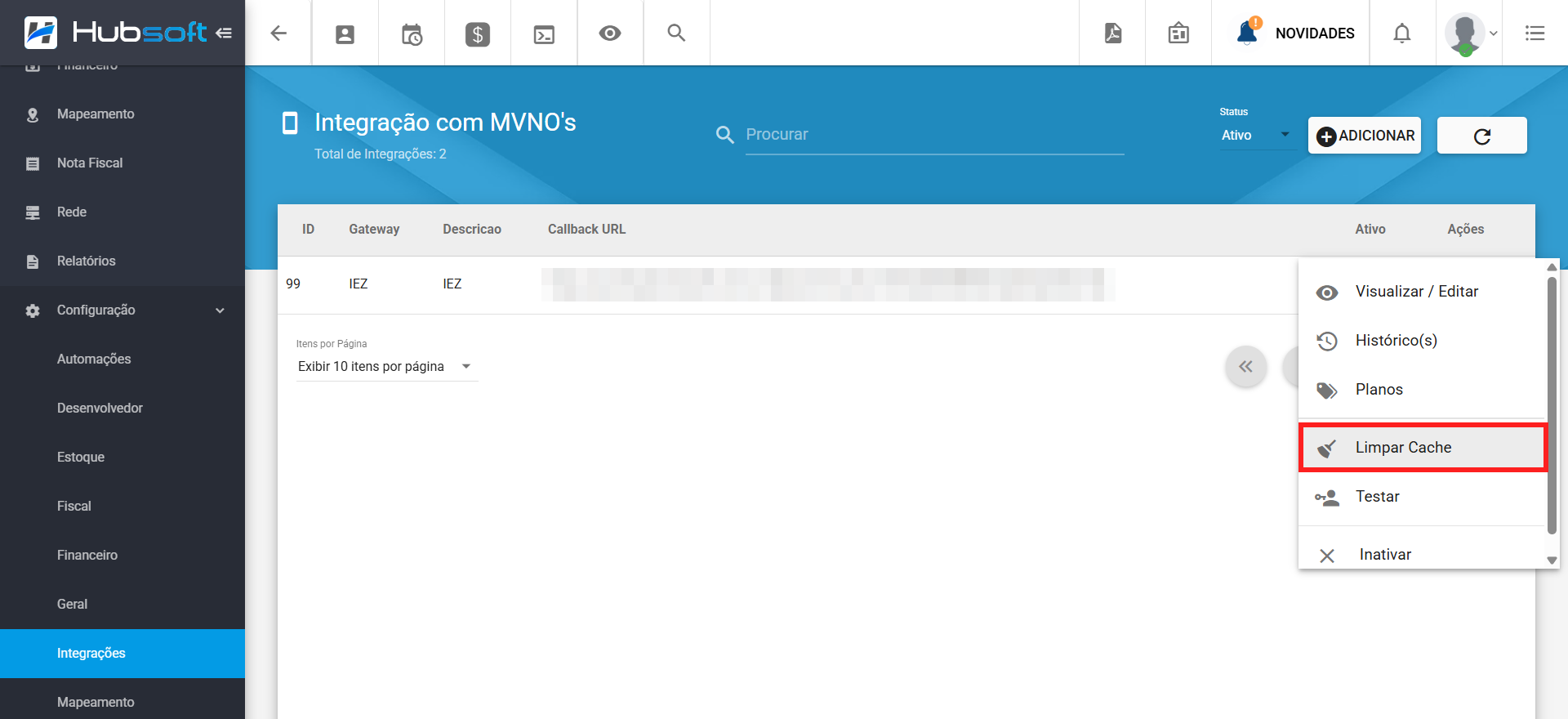Click the ADICIONAR button
The image size is (1568, 719).
click(1365, 136)
